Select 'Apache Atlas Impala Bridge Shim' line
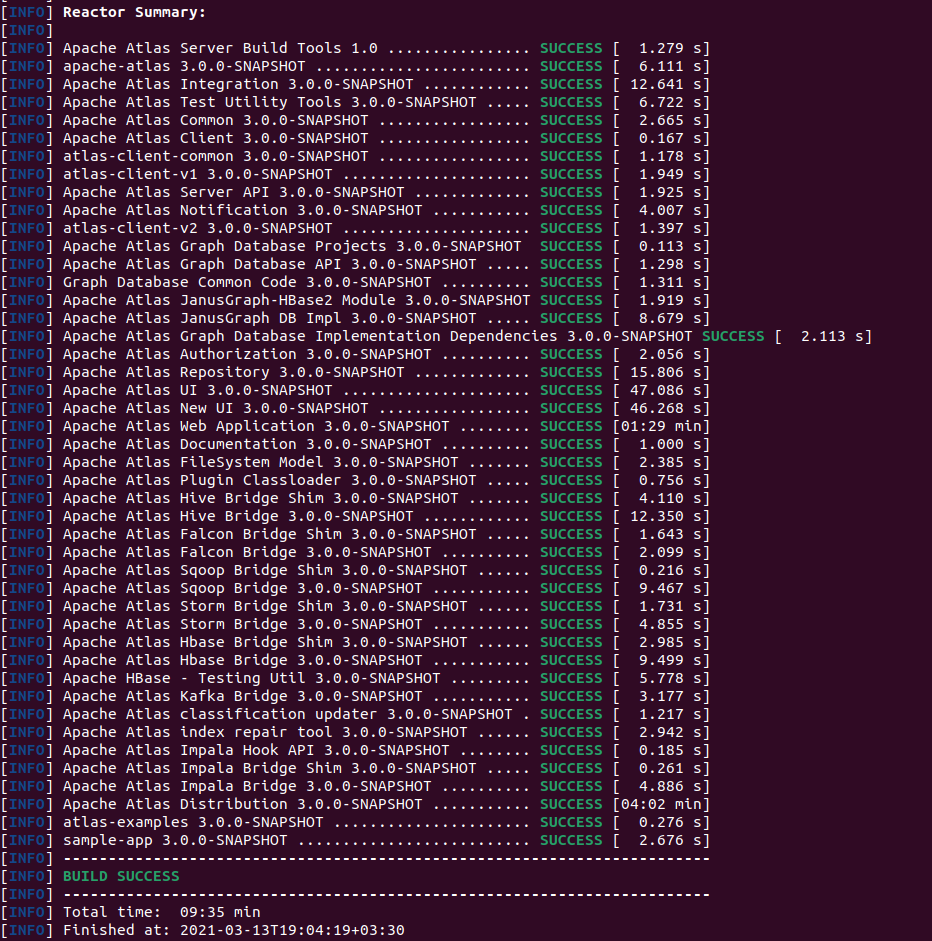 [269, 768]
